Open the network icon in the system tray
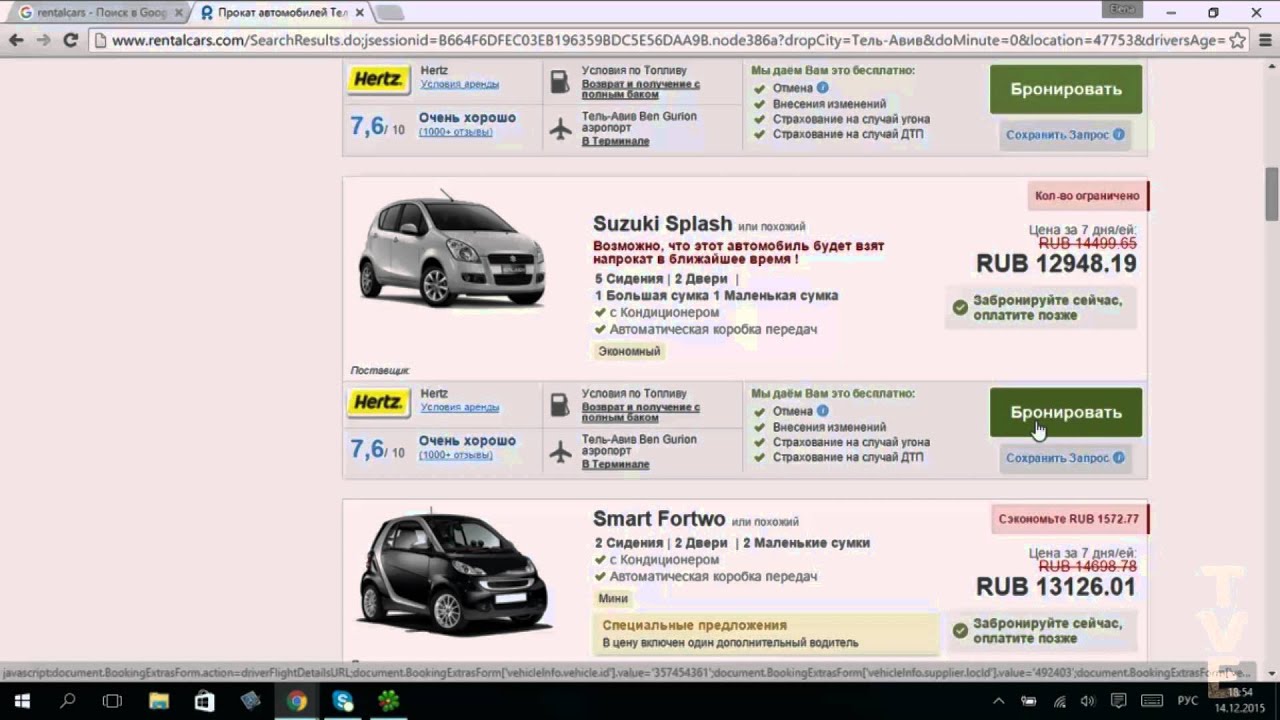This screenshot has width=1280, height=720. (1060, 701)
